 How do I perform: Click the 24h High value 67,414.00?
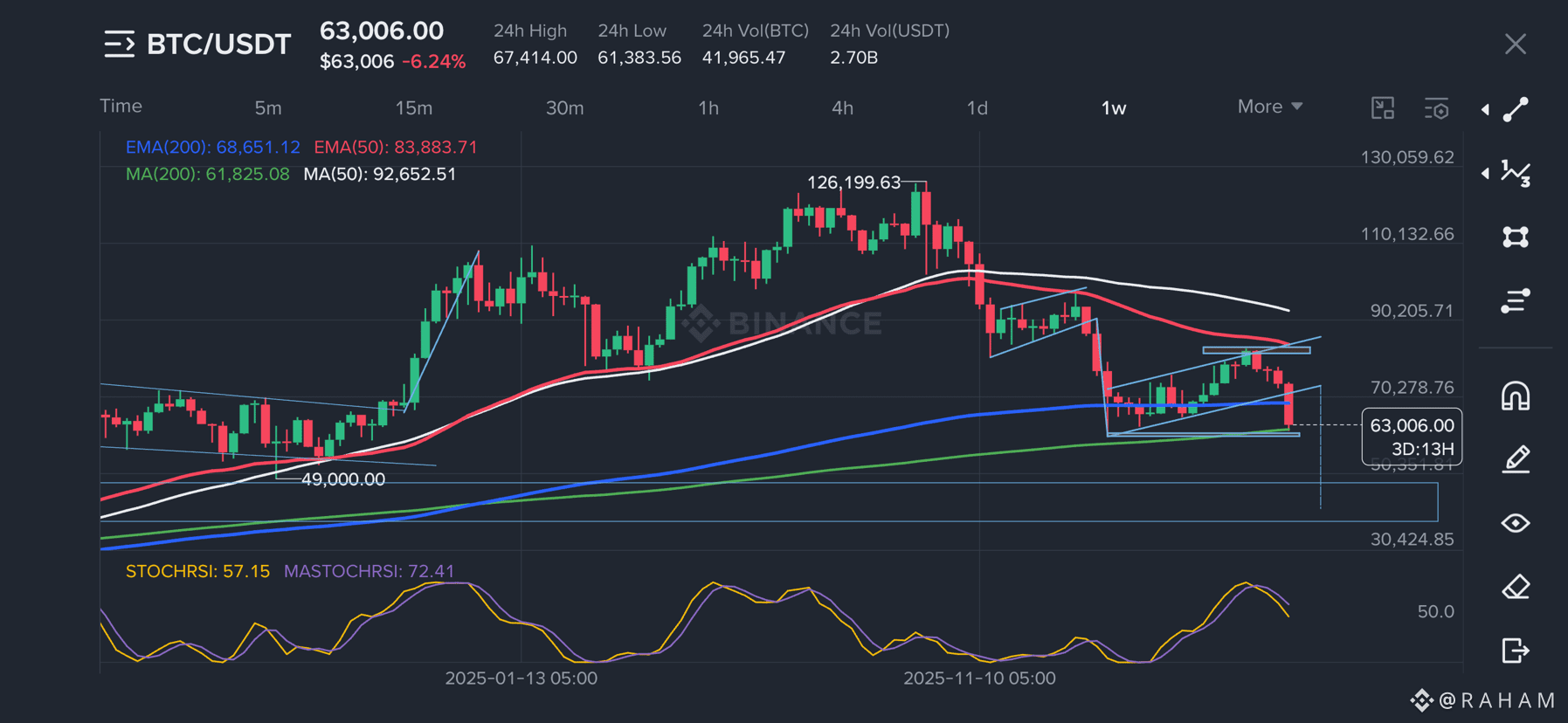click(x=535, y=58)
